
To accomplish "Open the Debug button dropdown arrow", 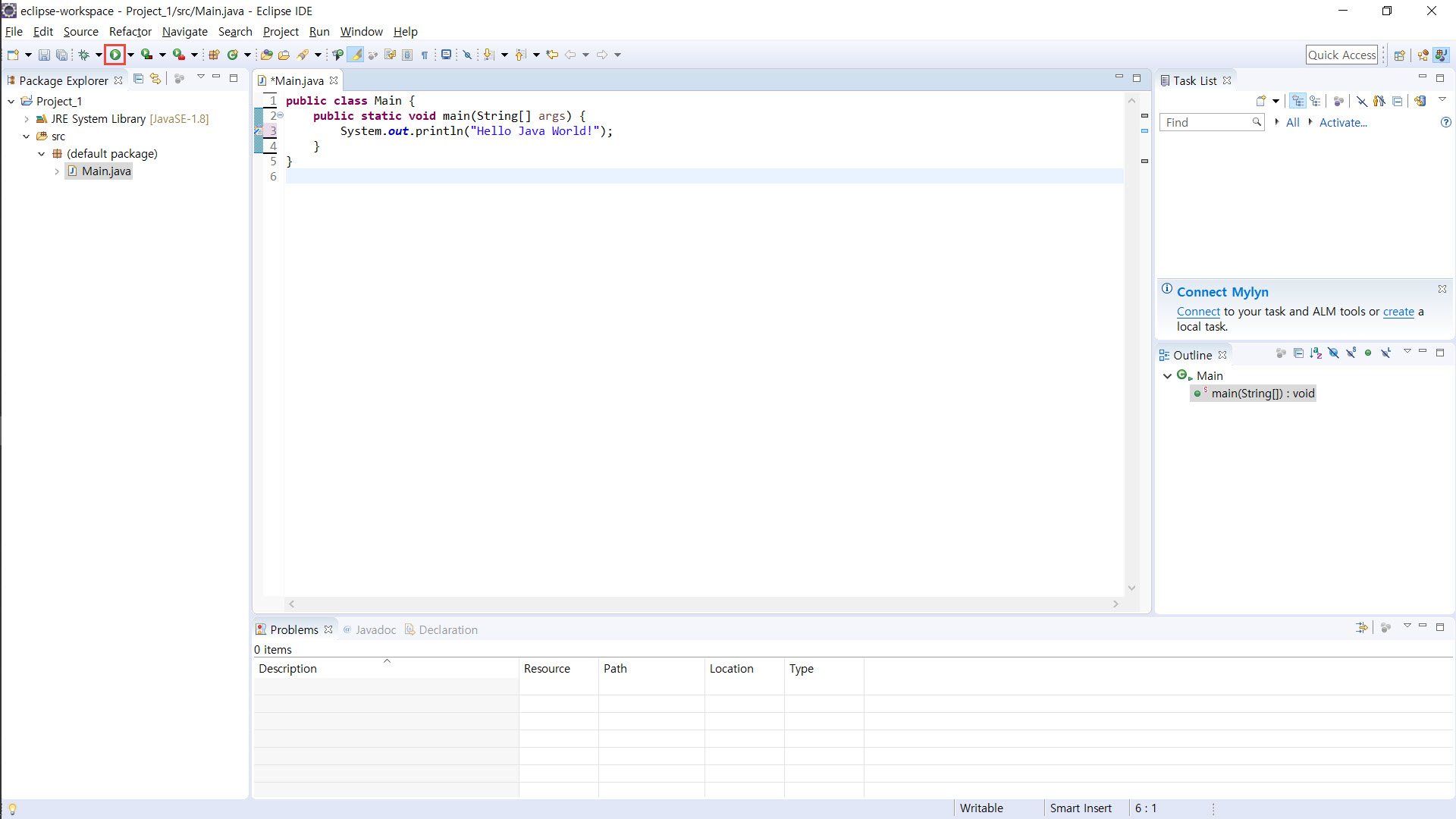I will click(99, 55).
